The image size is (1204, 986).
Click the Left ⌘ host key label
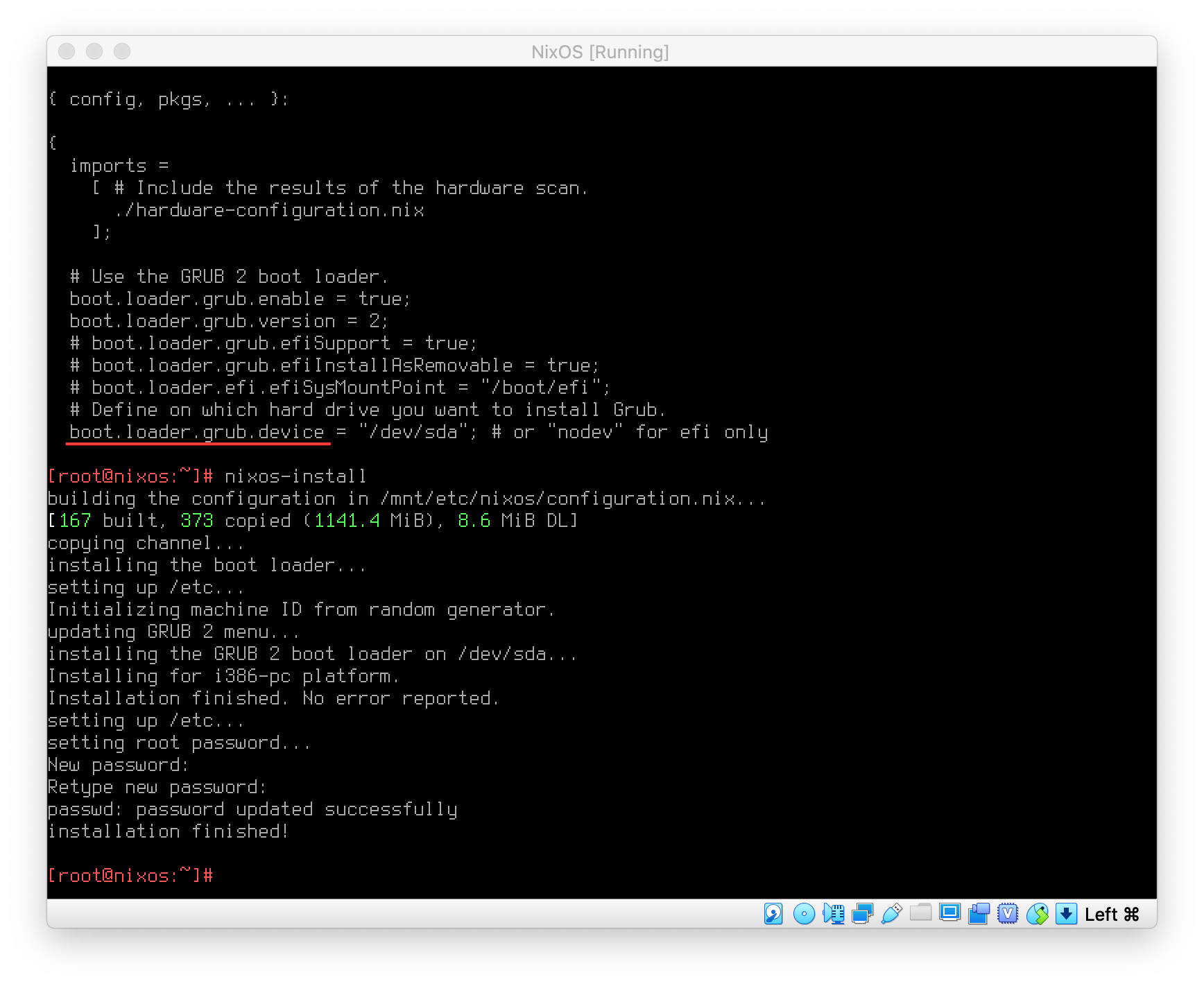click(1112, 915)
